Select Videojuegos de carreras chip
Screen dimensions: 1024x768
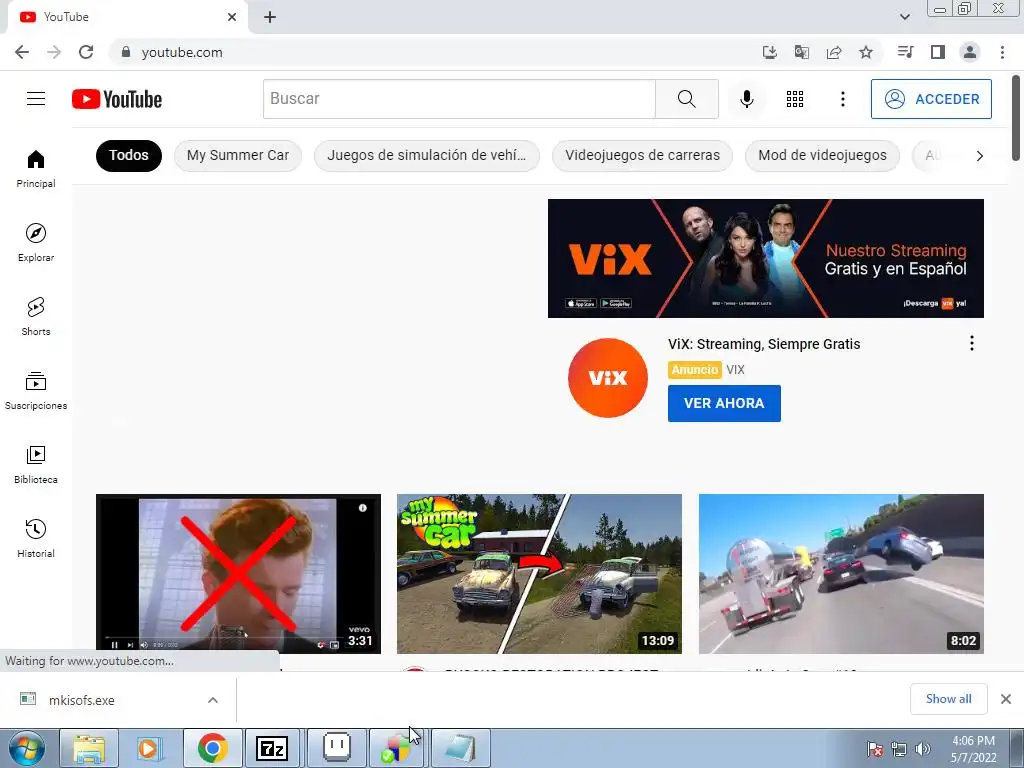tap(643, 155)
